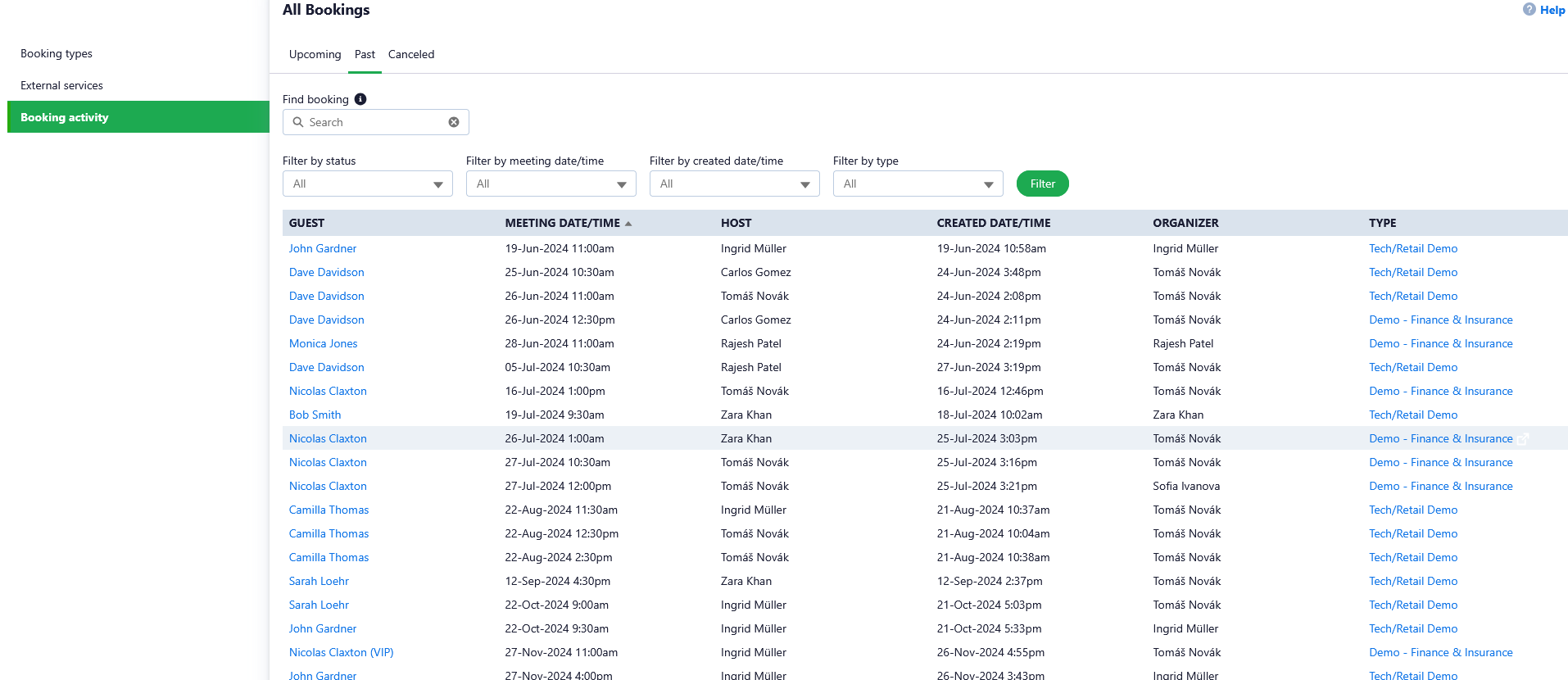Open guest Bob Smith booking link

pyautogui.click(x=315, y=415)
